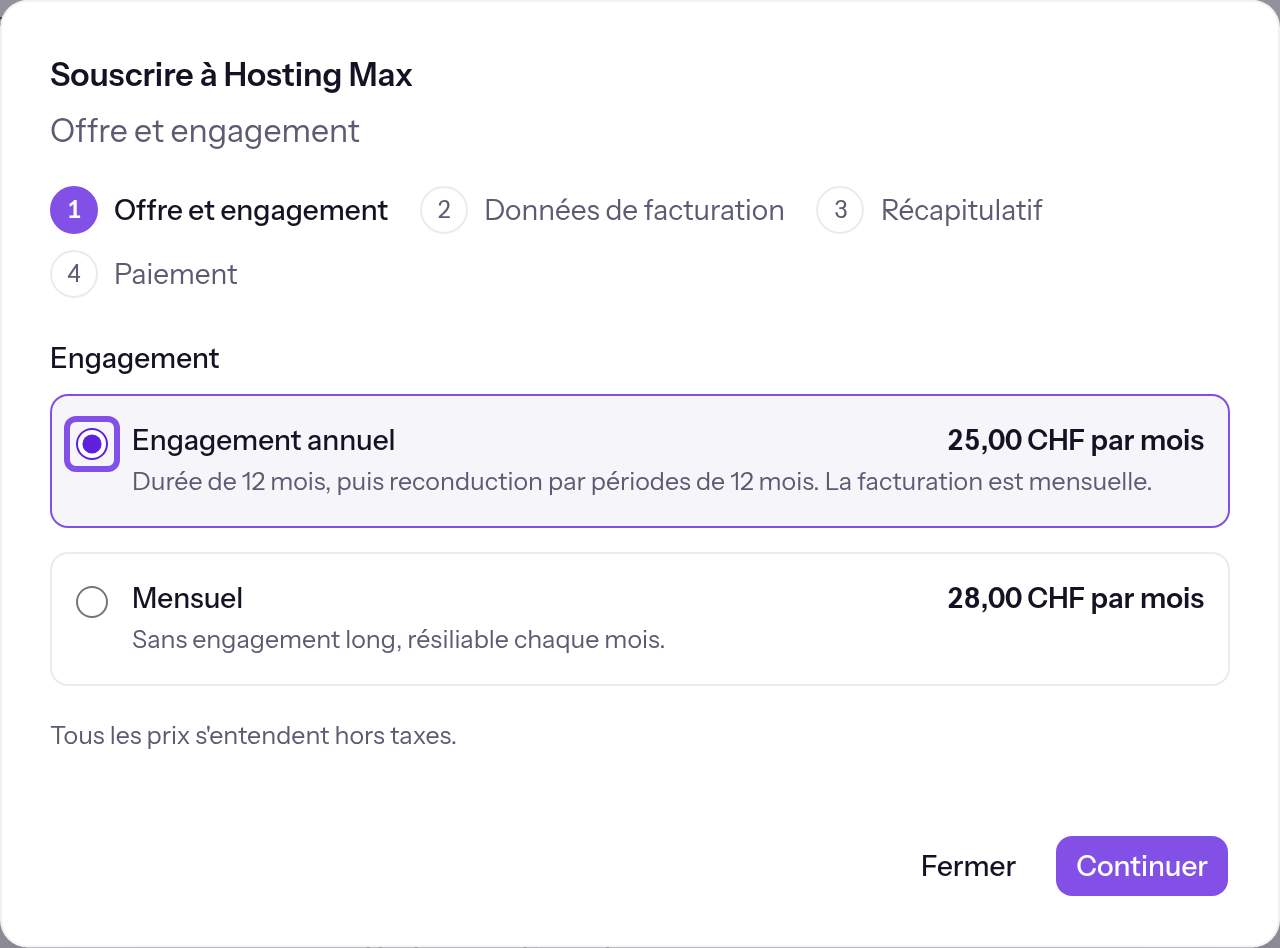Screen dimensions: 1280x948
Task: Go to step 3 Récapitulatif
Action: [929, 211]
